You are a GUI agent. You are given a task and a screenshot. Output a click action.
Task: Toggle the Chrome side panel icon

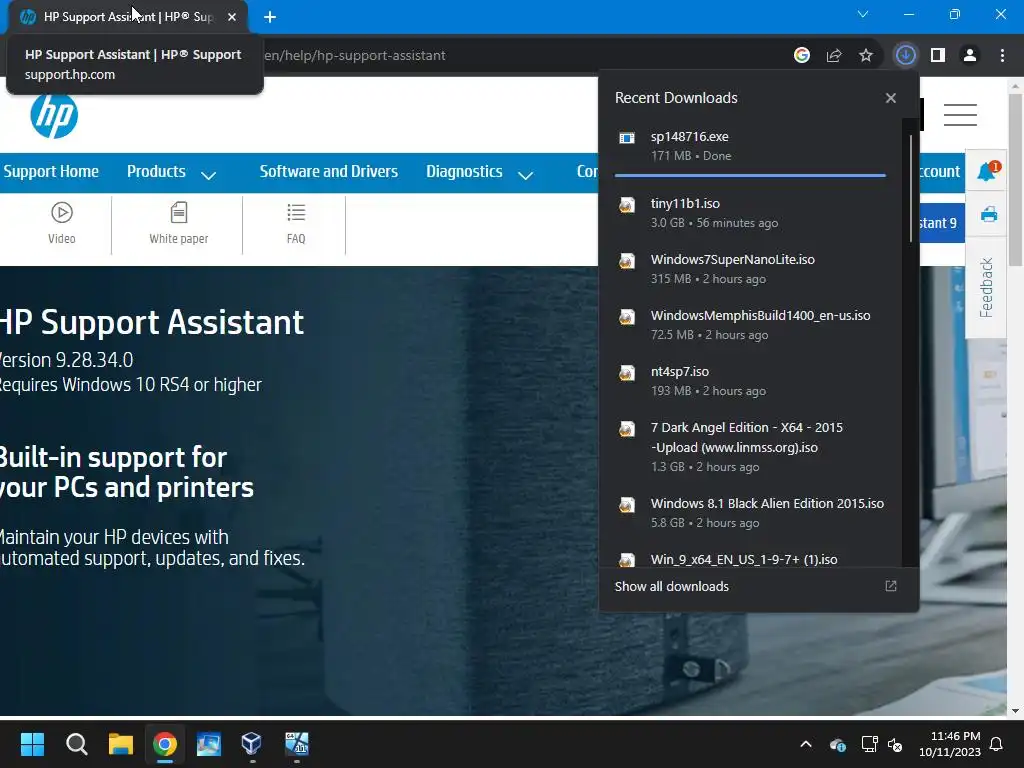click(x=938, y=55)
